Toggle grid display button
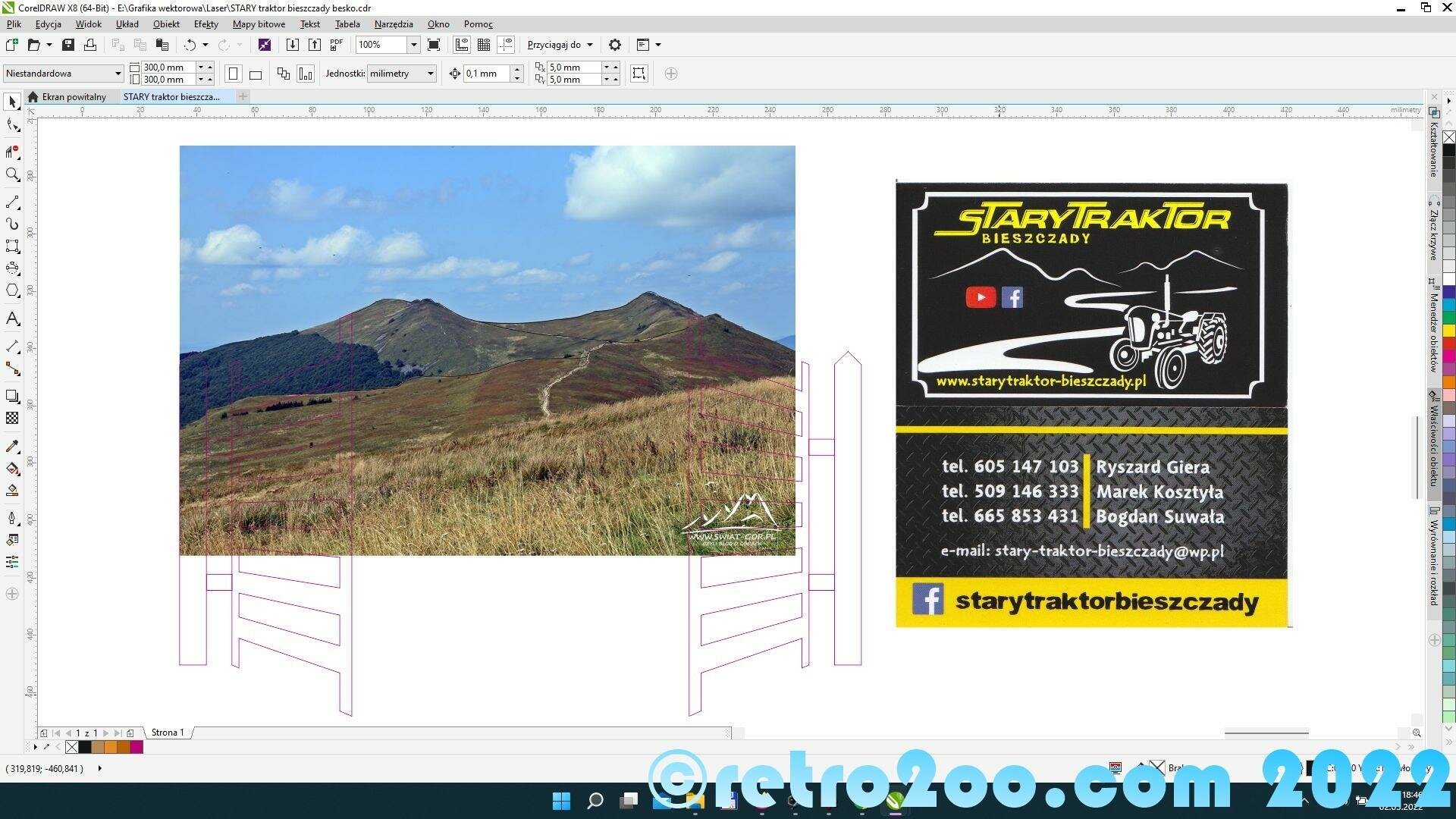Image resolution: width=1456 pixels, height=819 pixels. pos(484,45)
